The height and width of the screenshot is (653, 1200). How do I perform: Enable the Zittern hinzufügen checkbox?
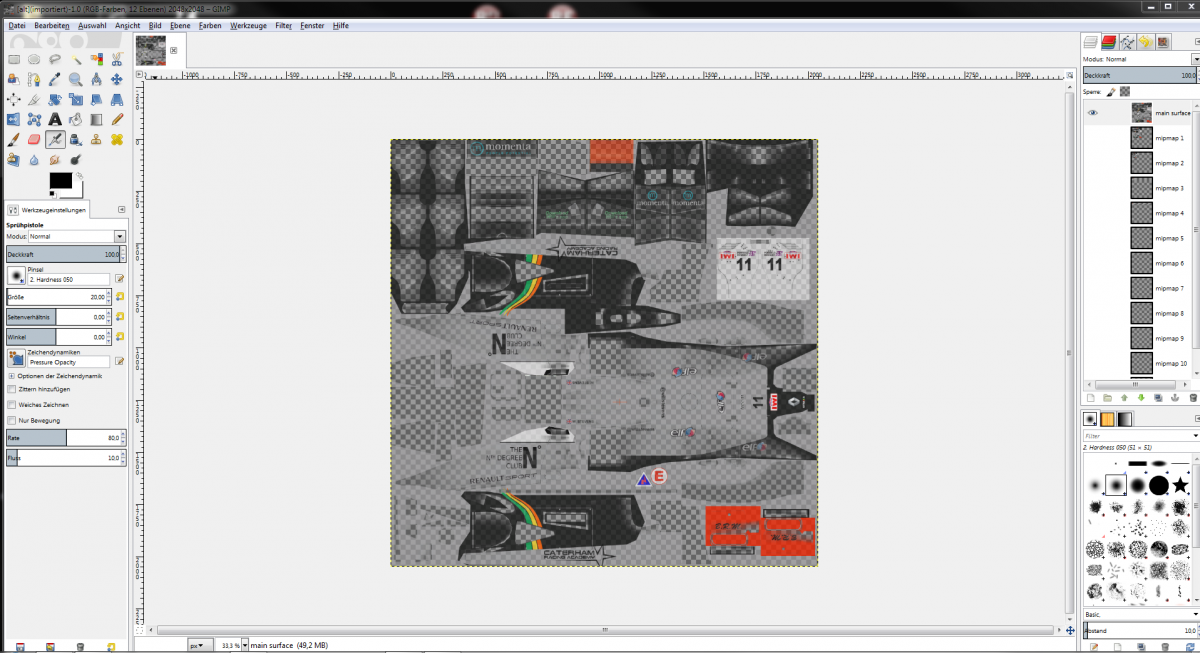[12, 389]
